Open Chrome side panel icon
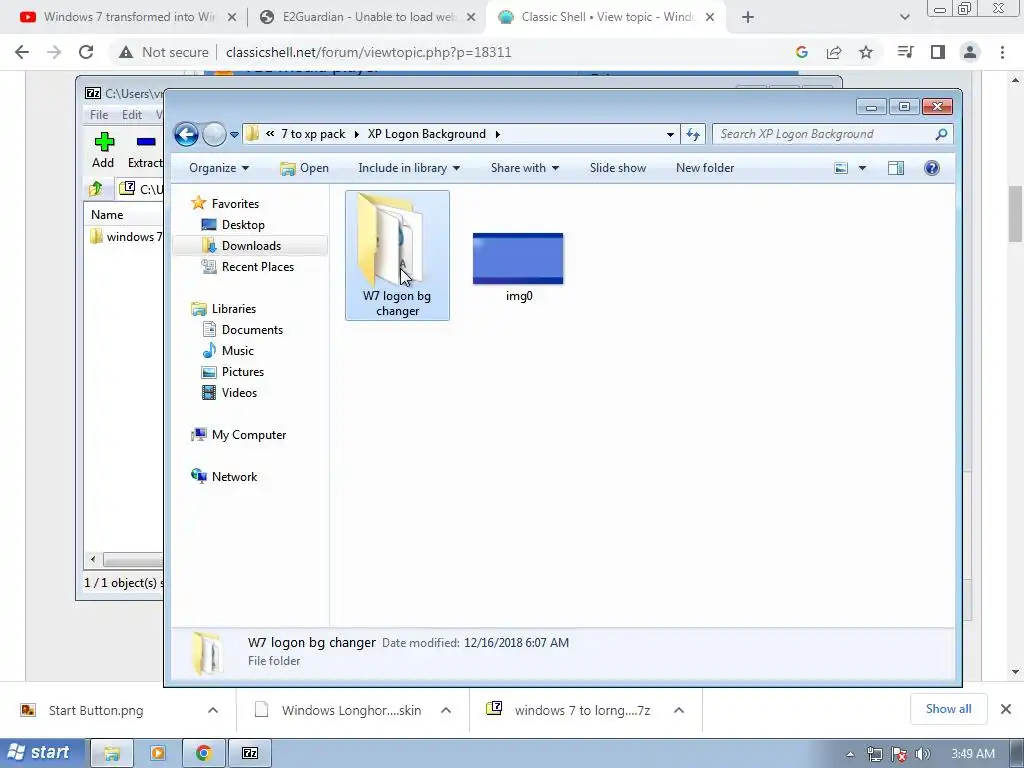The height and width of the screenshot is (768, 1024). pyautogui.click(x=938, y=52)
